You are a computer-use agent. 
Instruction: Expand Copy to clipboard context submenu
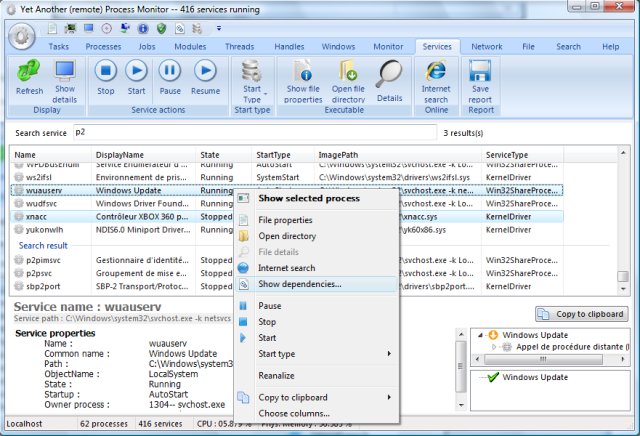[322, 397]
